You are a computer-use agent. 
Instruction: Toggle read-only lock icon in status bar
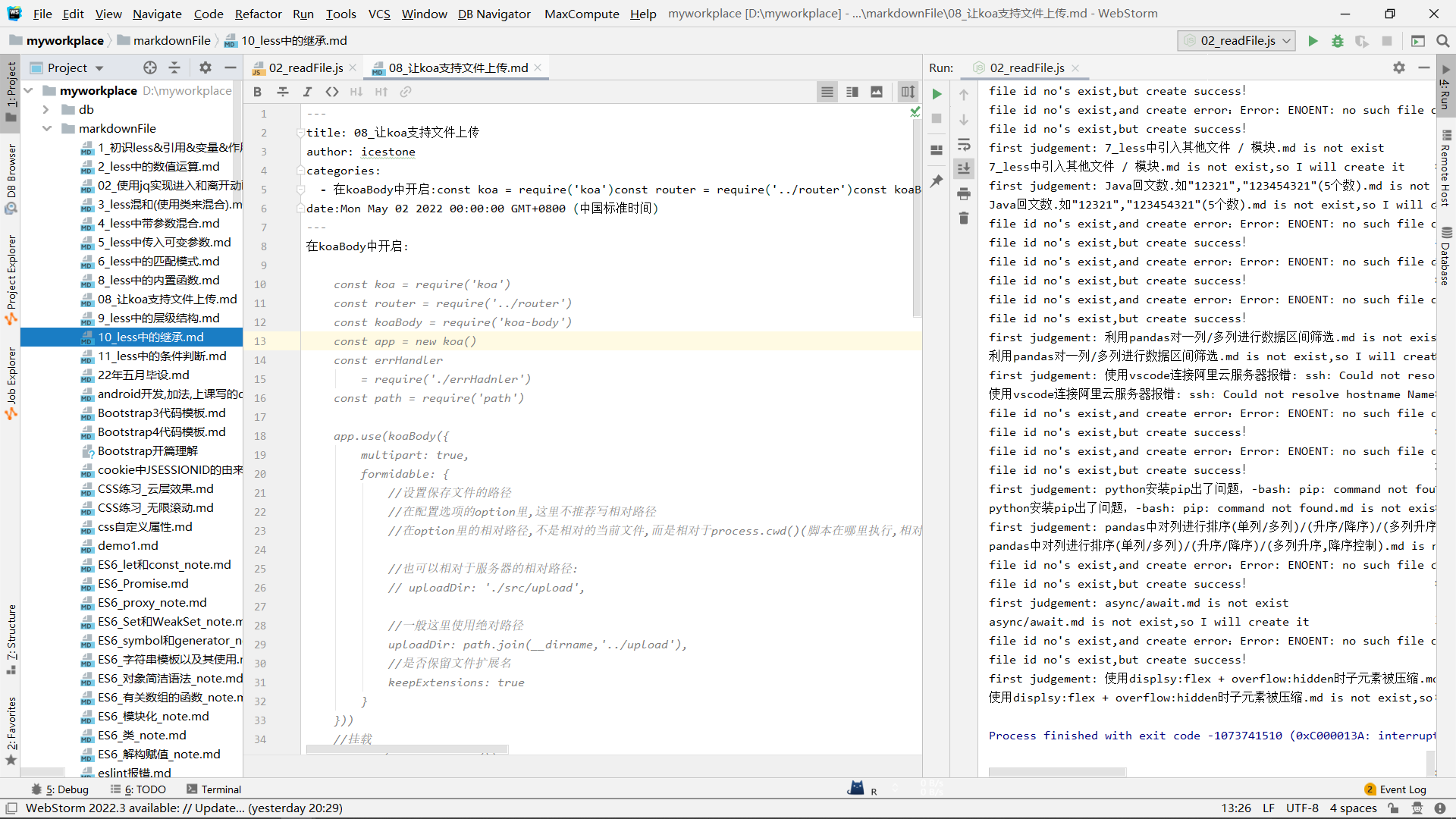click(x=1393, y=808)
